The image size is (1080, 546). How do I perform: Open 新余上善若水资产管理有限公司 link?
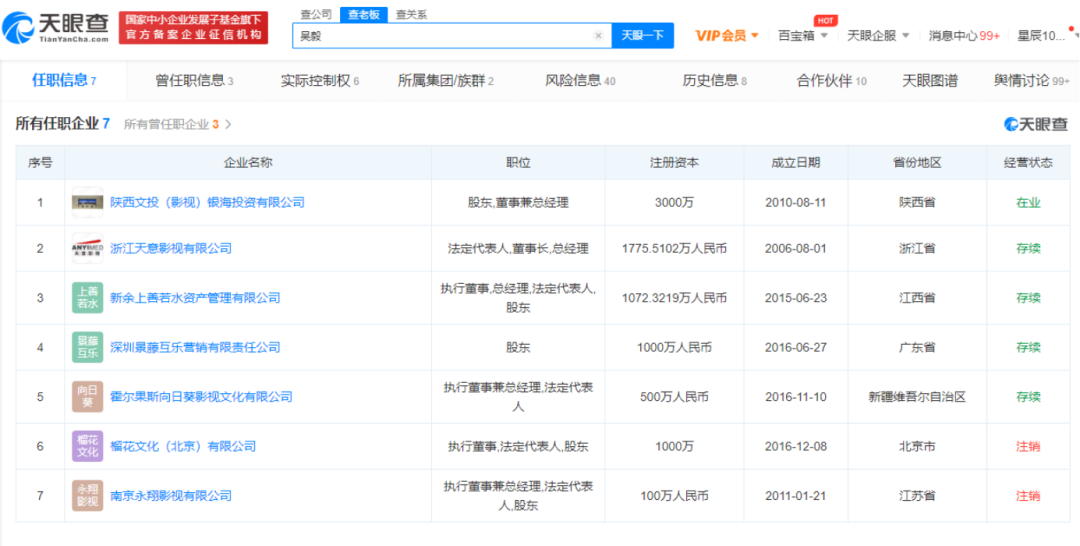tap(195, 298)
